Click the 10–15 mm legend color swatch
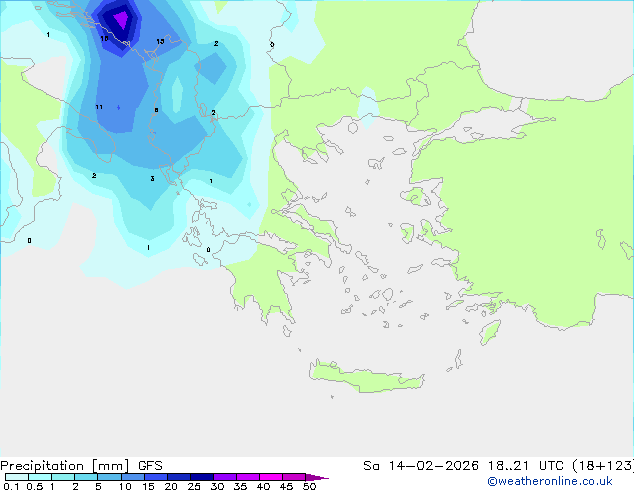This screenshot has height=490, width=634. (132, 477)
